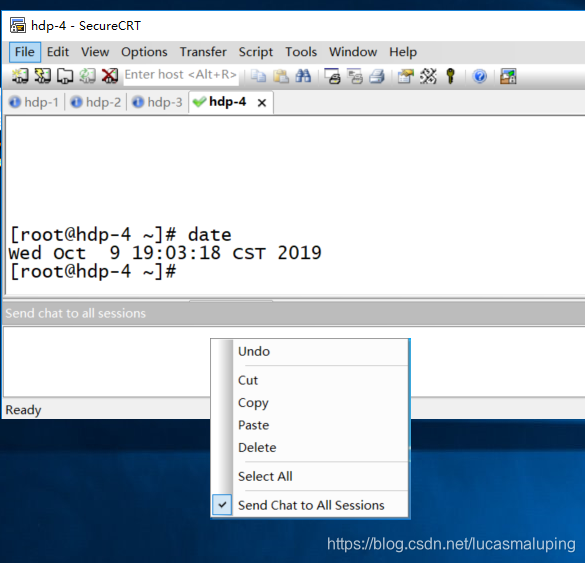The image size is (585, 563).
Task: Click the terminal line showing 'date' command
Action: [120, 235]
